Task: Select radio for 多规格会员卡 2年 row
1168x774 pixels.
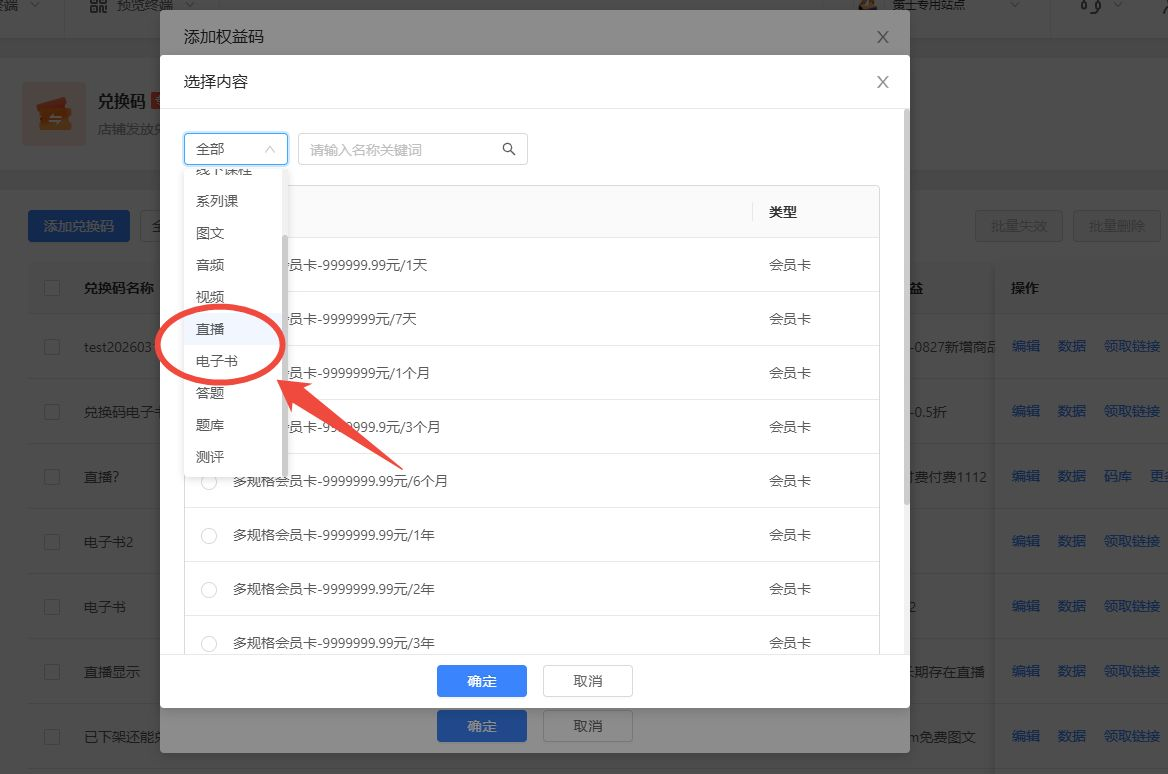Action: coord(209,590)
